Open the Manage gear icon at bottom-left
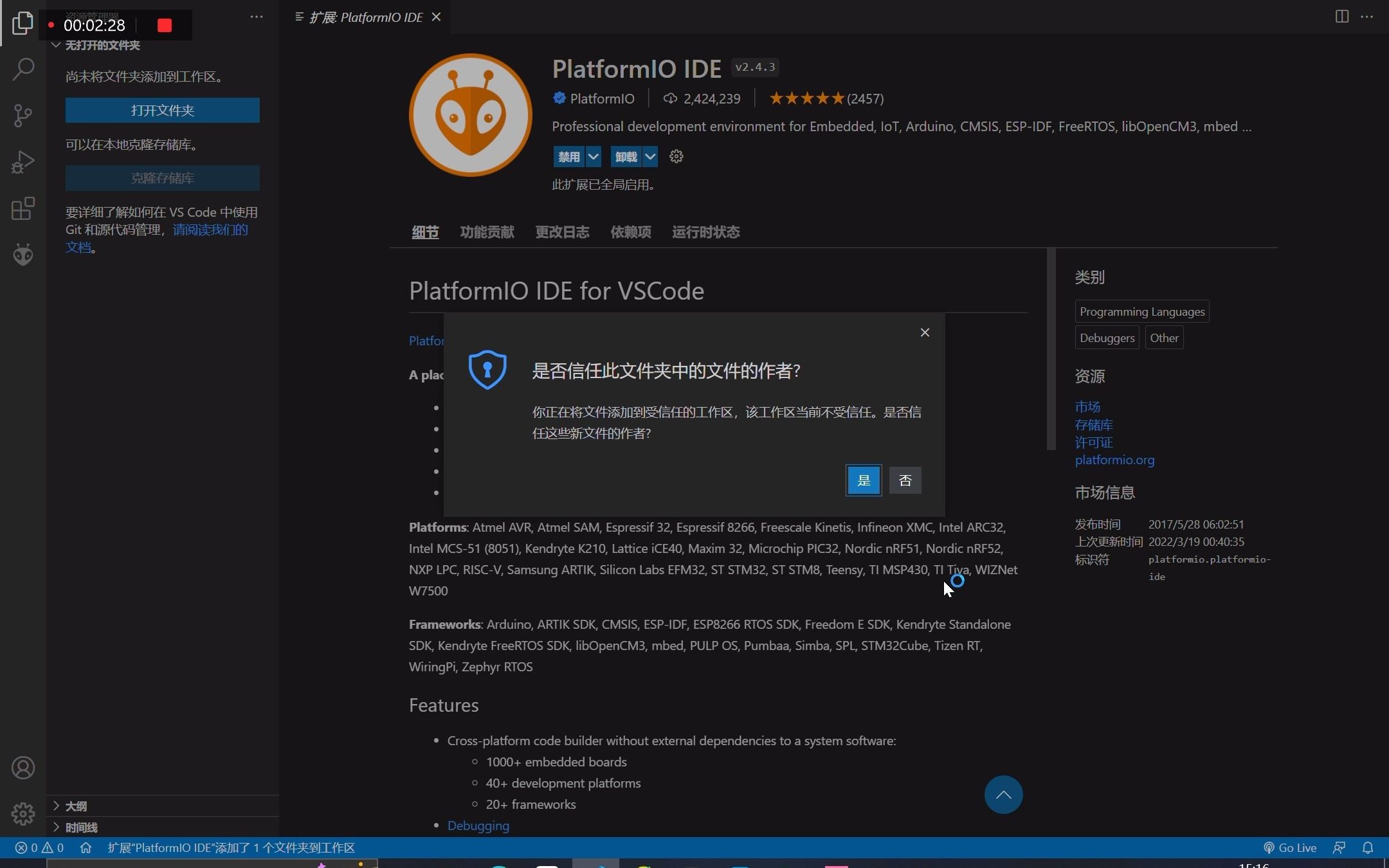 tap(23, 814)
